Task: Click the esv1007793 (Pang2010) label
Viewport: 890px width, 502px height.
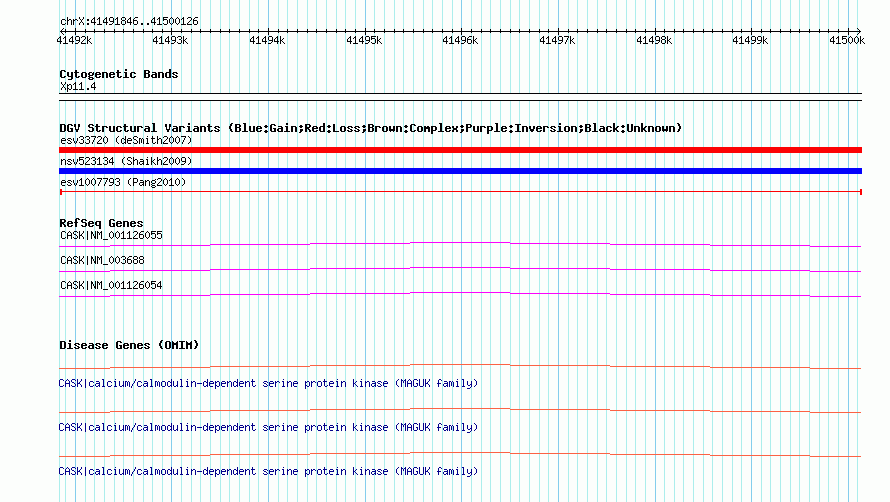Action: coord(123,182)
